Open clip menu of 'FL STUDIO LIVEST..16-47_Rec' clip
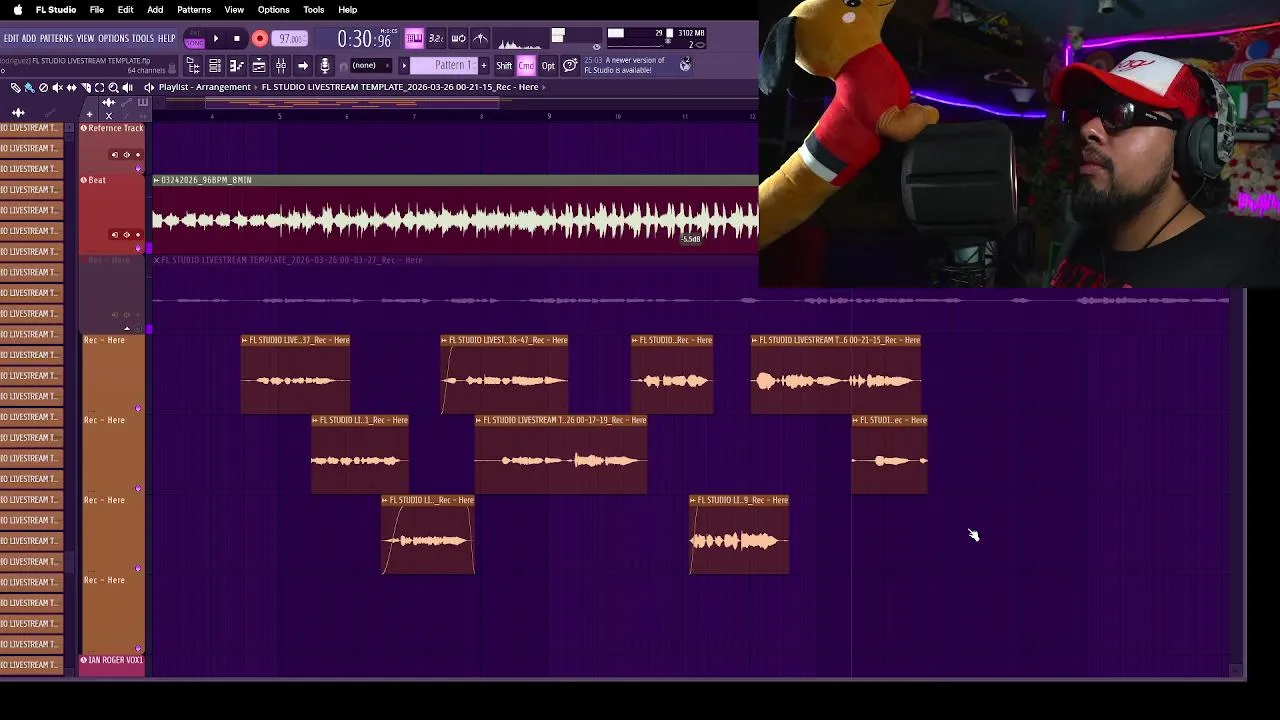 [x=446, y=340]
